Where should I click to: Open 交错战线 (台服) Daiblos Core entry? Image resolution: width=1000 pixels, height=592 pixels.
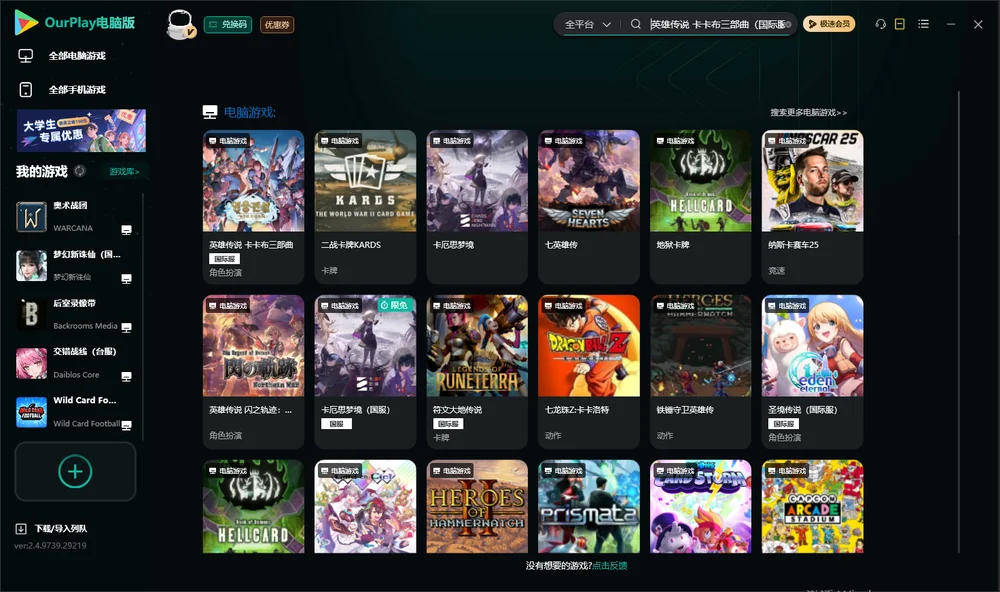(x=75, y=363)
